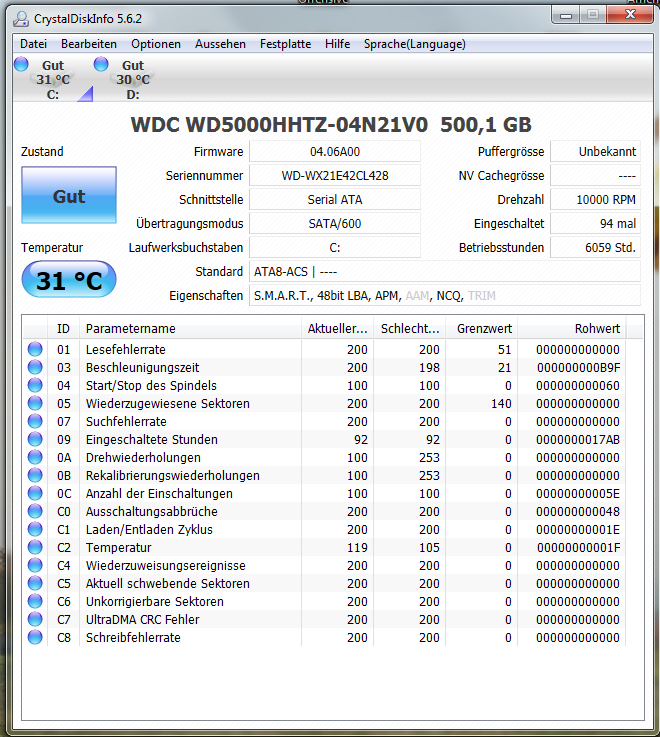Screen dimensions: 660x737
Task: Select drive D: health status icon
Action: (x=101, y=64)
